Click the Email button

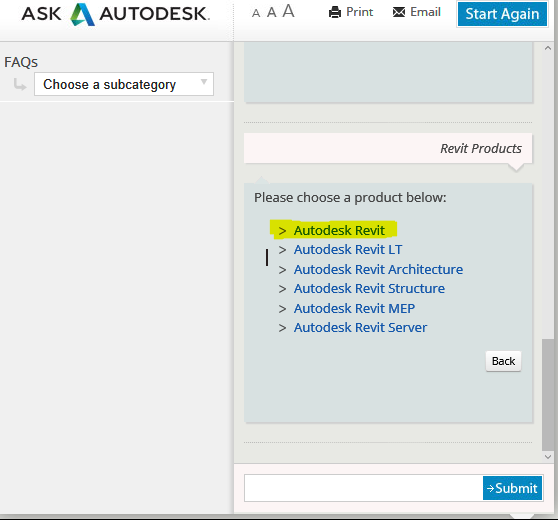click(416, 12)
